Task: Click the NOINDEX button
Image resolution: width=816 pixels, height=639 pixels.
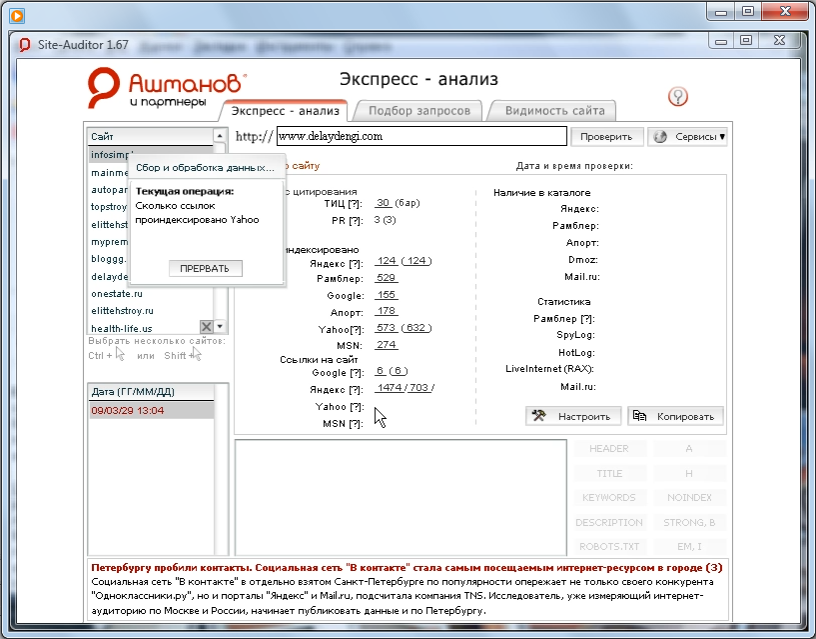Action: (x=689, y=497)
